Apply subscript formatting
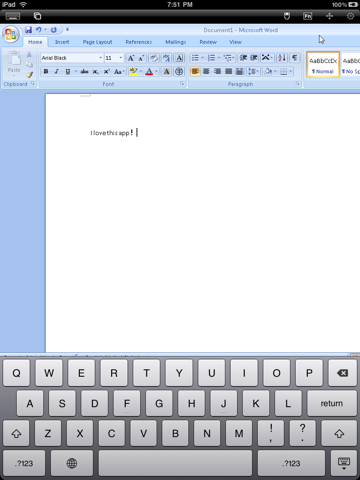Screen dimensions: 360x480 point(95,71)
